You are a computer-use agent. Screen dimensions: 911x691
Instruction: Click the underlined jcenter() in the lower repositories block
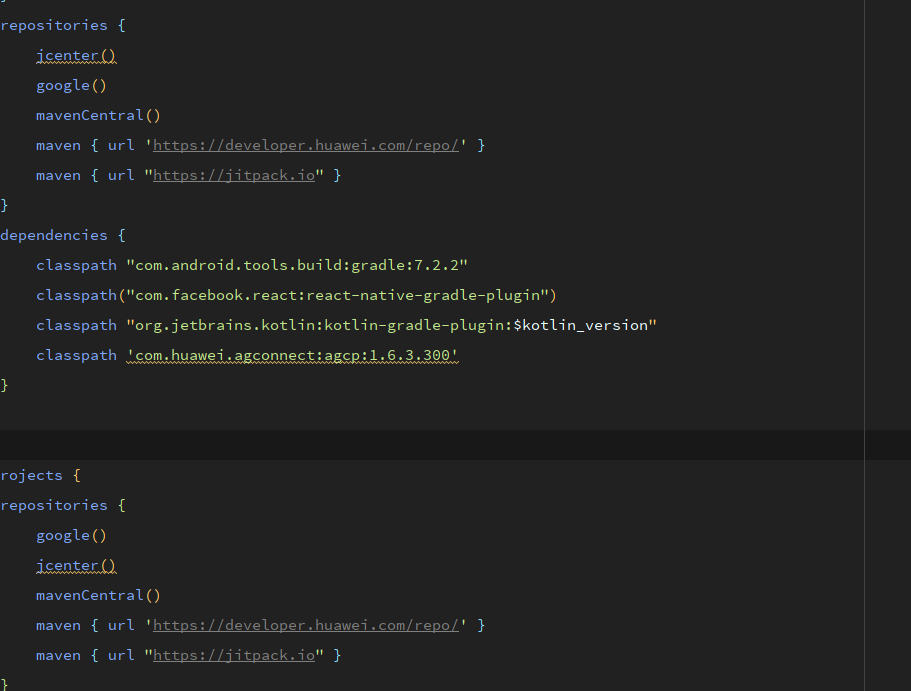point(75,565)
